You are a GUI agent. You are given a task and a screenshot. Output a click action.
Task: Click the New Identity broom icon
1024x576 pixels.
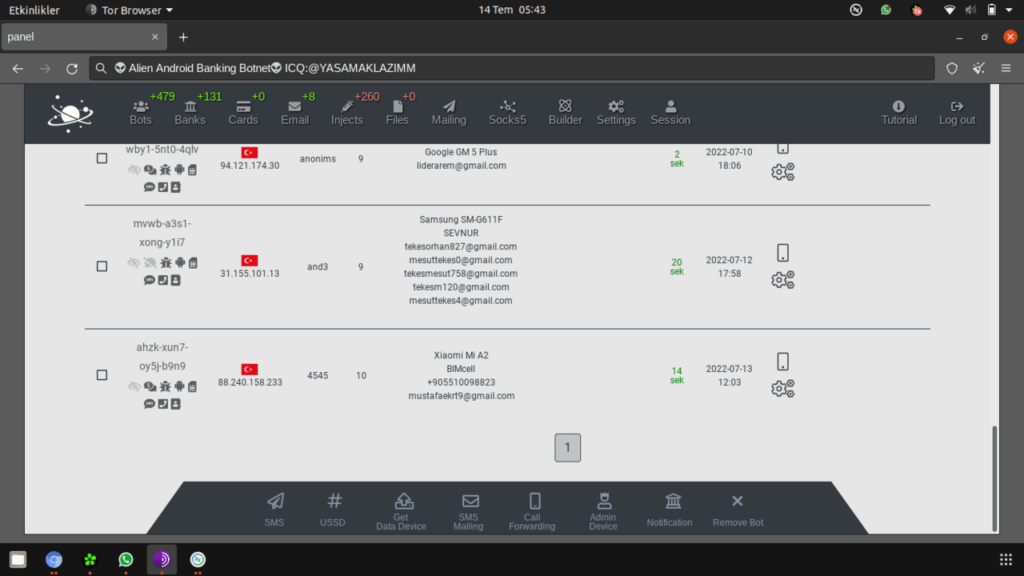[x=978, y=68]
